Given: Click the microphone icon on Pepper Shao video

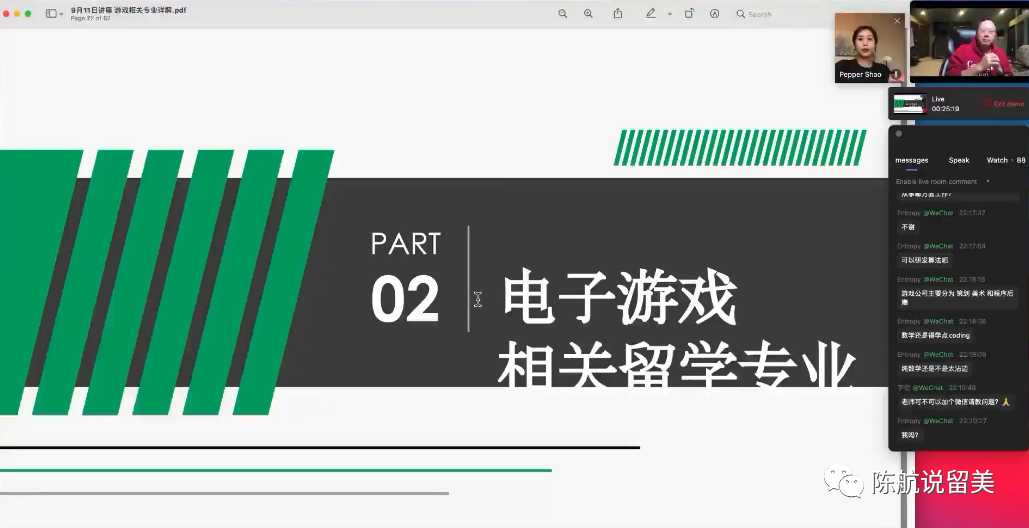Looking at the screenshot, I should pyautogui.click(x=895, y=74).
